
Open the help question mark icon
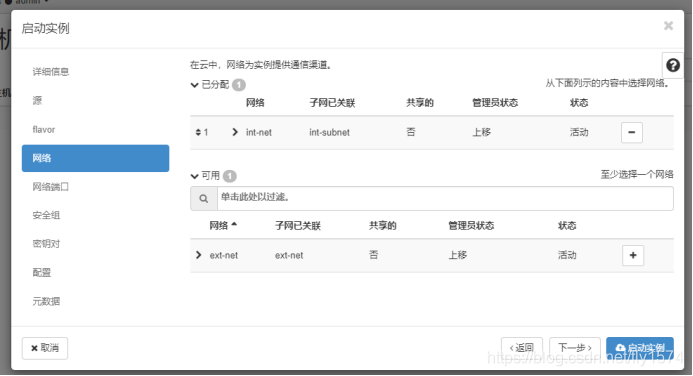673,65
